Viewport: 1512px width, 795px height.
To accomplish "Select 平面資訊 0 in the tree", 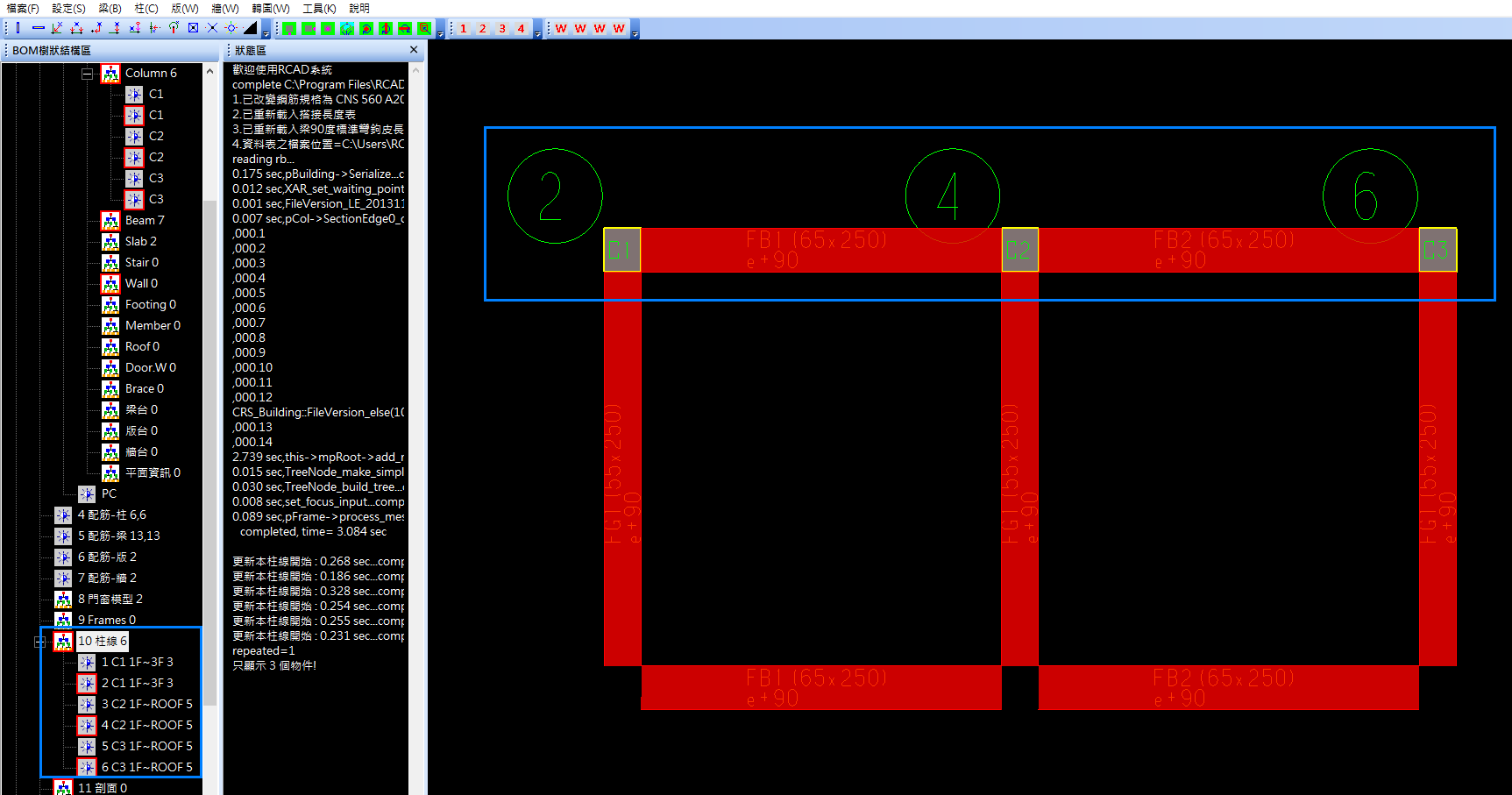I will [153, 472].
